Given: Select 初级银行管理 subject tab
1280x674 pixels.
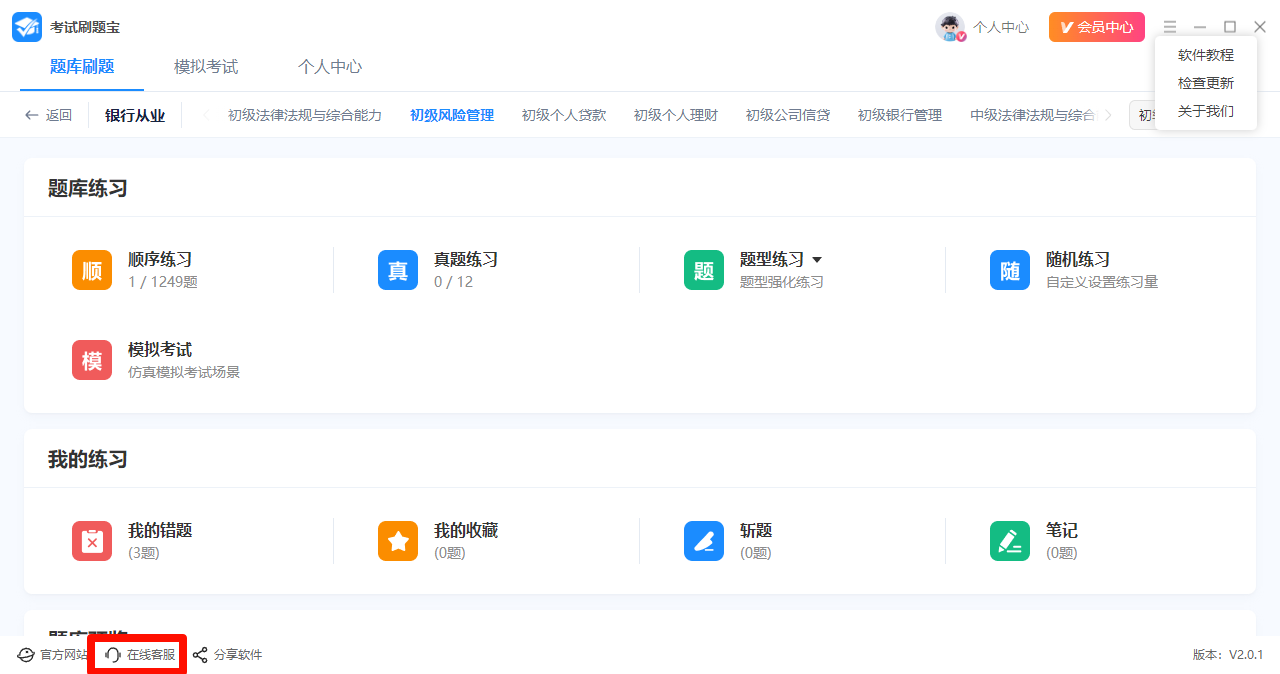Looking at the screenshot, I should tap(900, 115).
